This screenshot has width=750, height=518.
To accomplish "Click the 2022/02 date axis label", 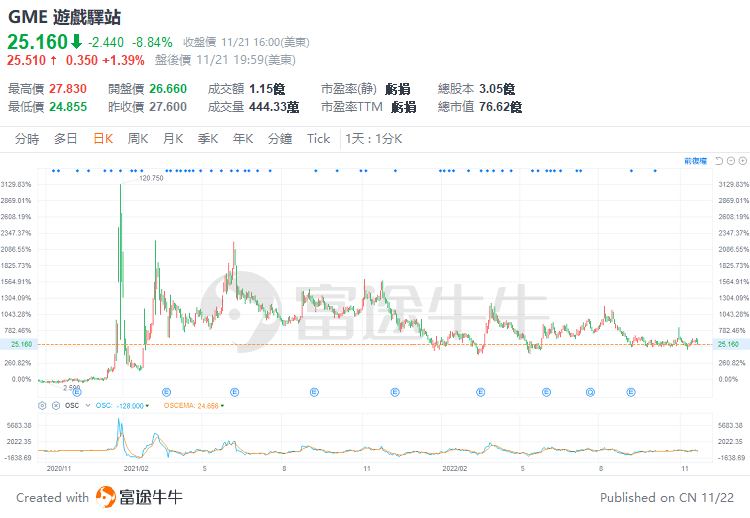I will click(x=454, y=469).
